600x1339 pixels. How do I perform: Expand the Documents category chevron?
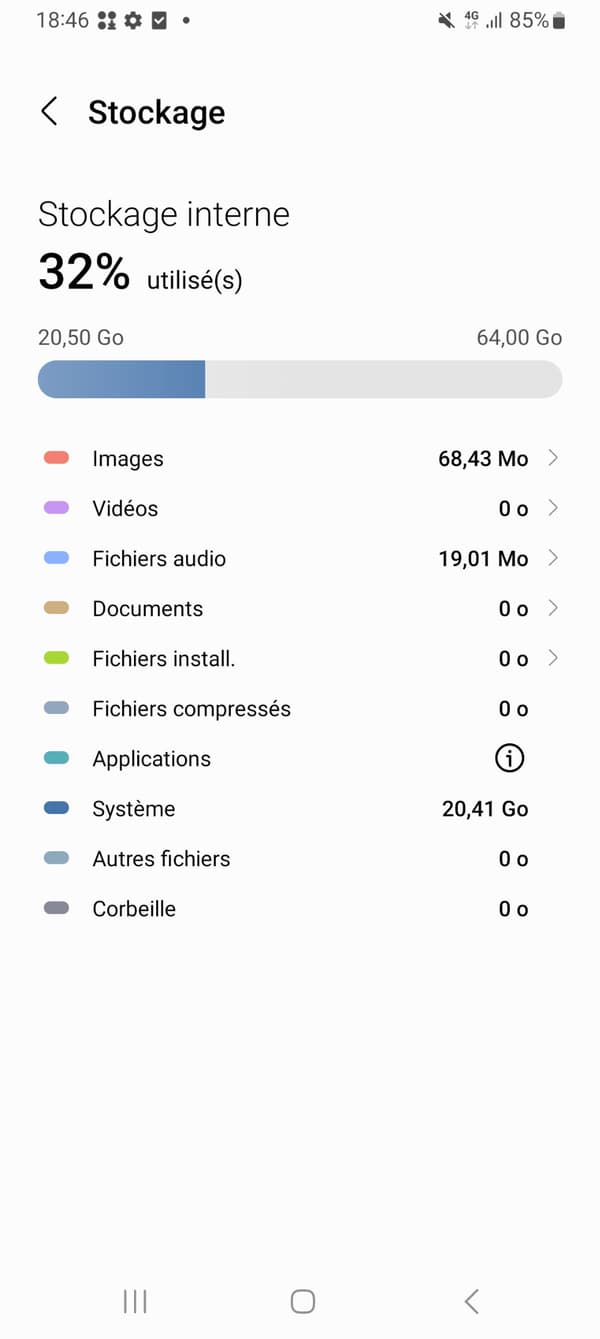pyautogui.click(x=553, y=609)
